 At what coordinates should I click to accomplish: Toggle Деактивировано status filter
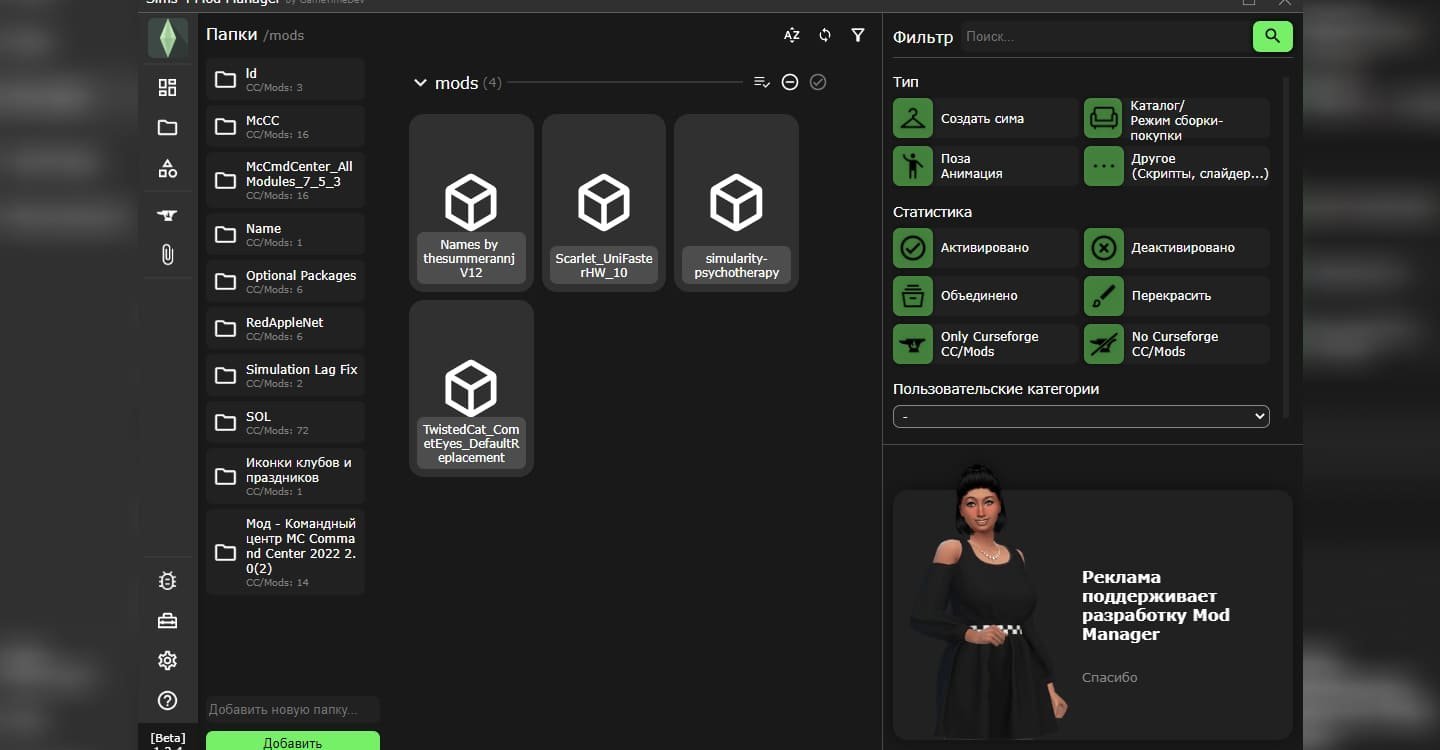coord(1177,247)
